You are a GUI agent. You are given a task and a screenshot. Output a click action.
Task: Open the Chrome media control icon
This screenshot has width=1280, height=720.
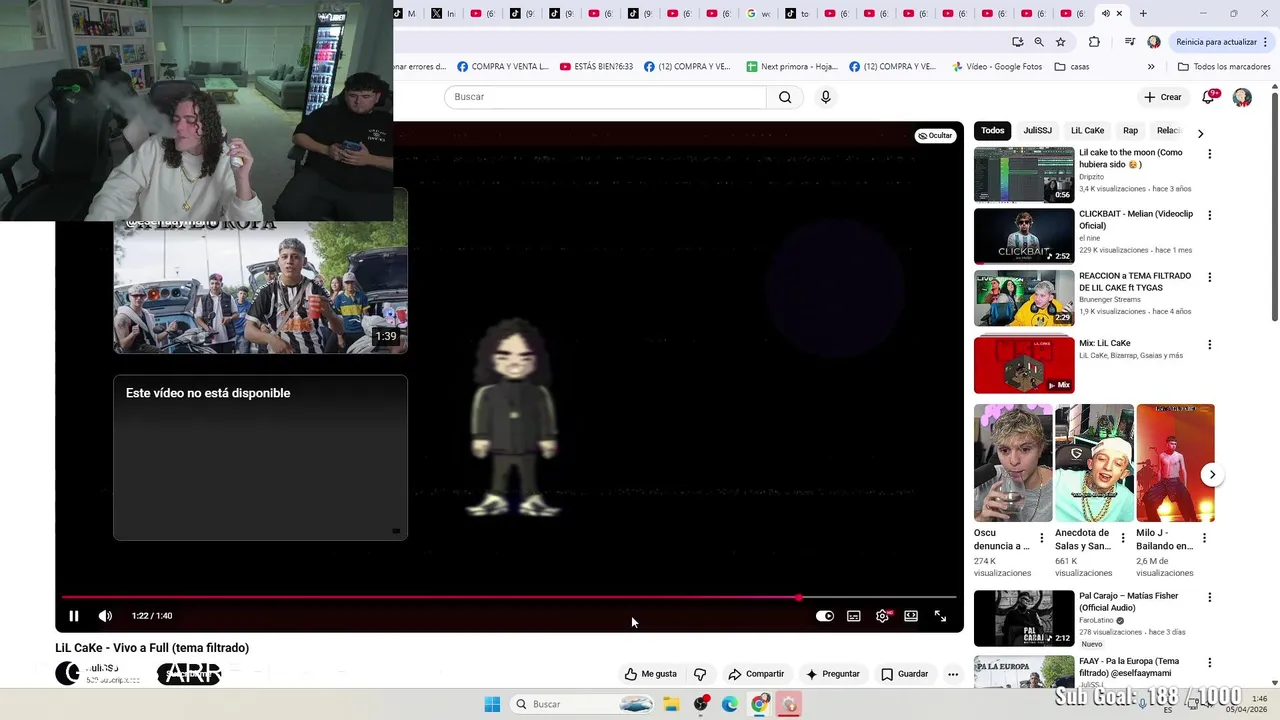1130,42
